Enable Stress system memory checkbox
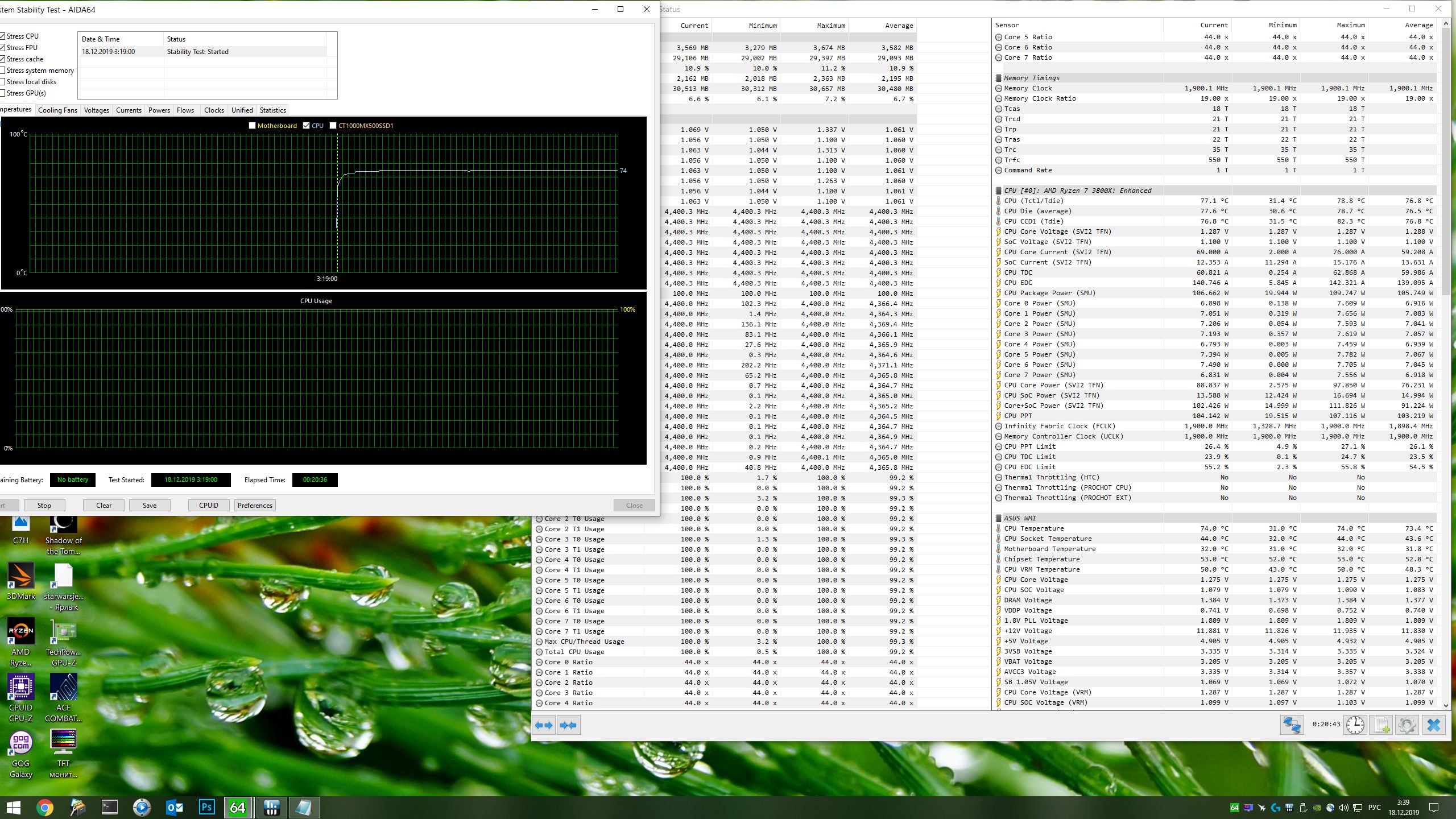1456x819 pixels. (x=3, y=71)
